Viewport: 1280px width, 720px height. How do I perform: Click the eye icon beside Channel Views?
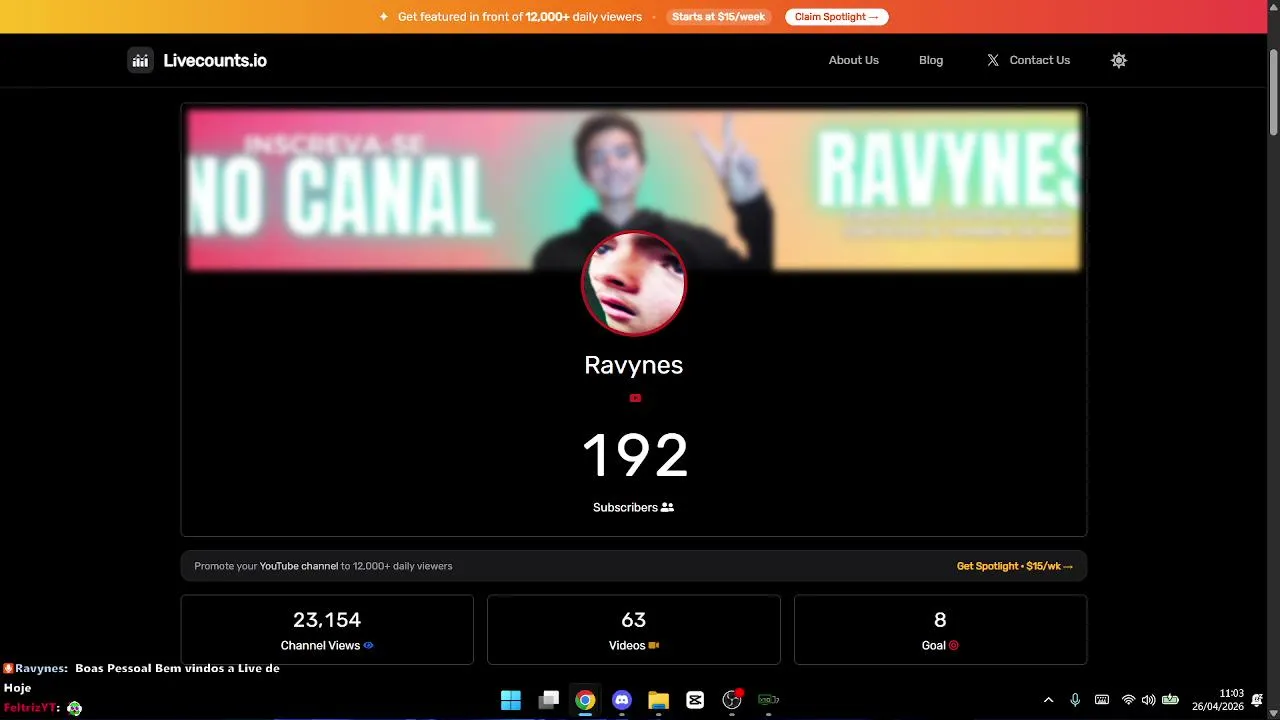[x=368, y=646]
